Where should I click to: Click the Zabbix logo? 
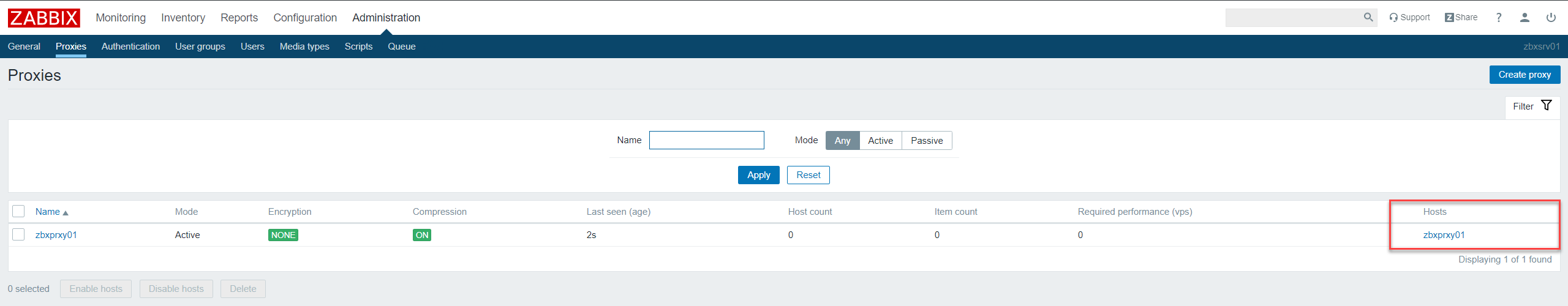[x=43, y=18]
